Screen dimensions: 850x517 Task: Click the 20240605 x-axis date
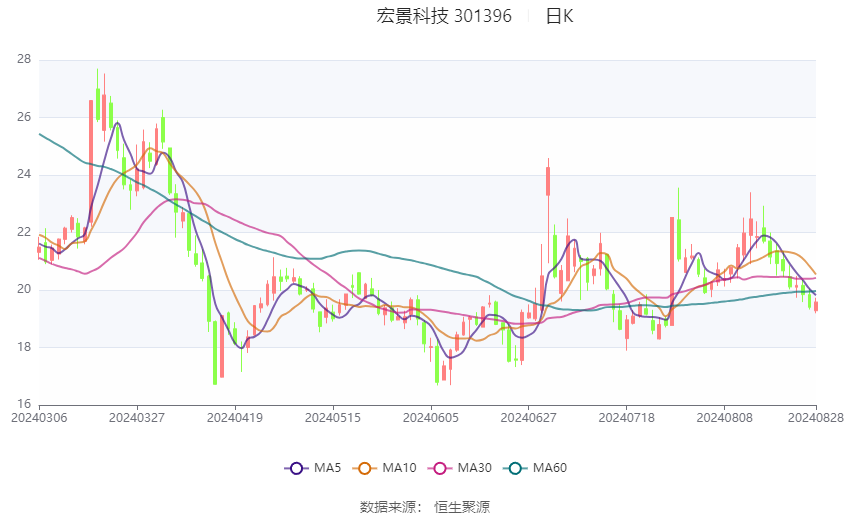pyautogui.click(x=431, y=415)
